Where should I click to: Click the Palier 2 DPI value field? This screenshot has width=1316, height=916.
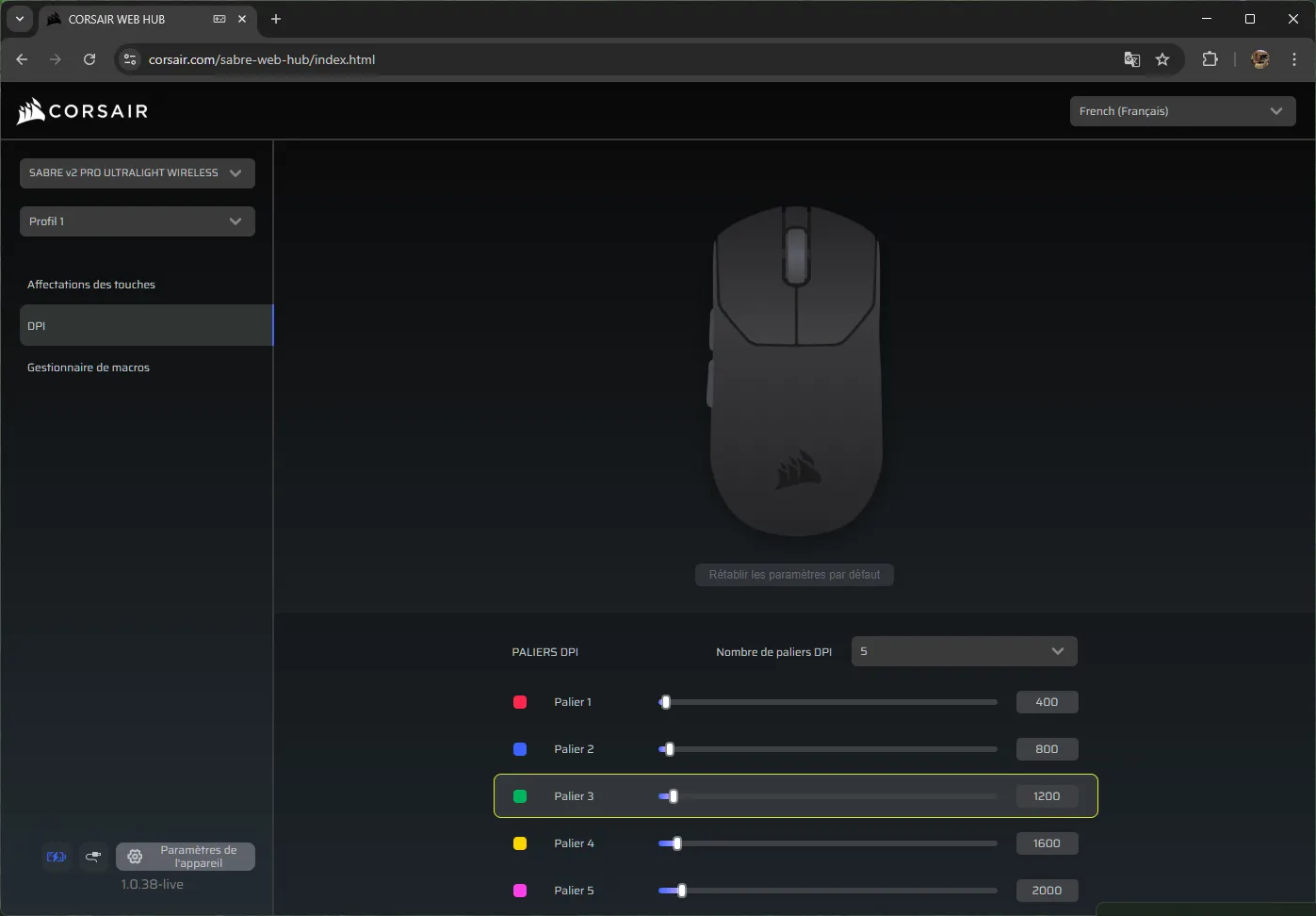[x=1047, y=749]
